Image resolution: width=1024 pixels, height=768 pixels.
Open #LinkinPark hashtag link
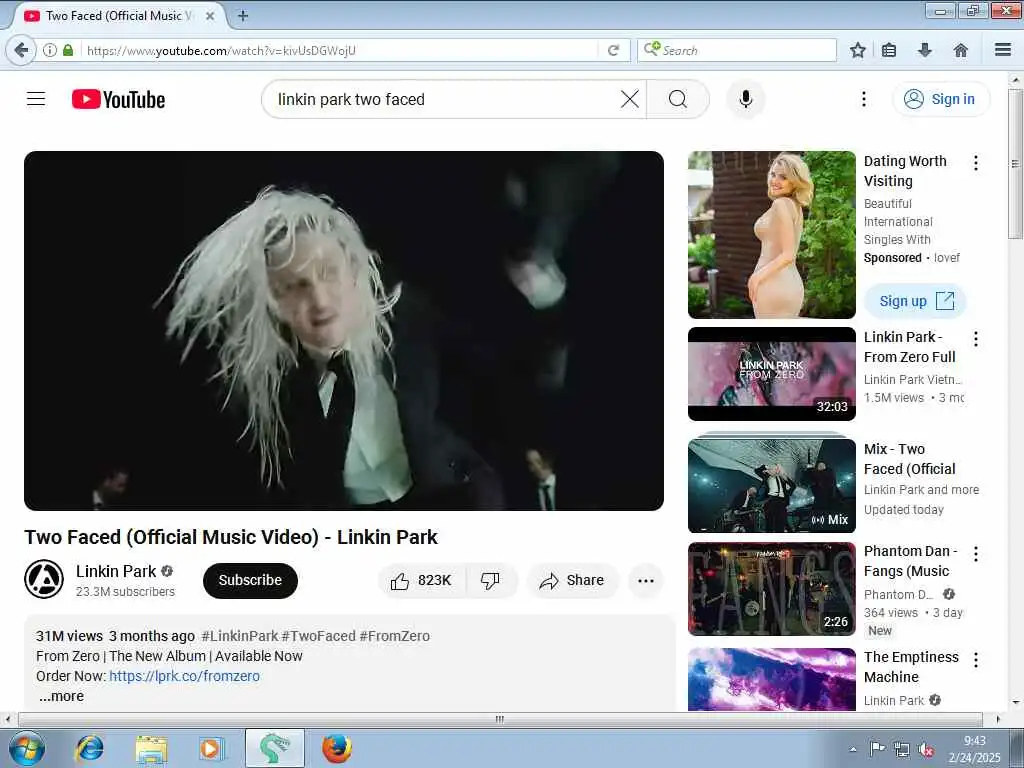(x=240, y=636)
